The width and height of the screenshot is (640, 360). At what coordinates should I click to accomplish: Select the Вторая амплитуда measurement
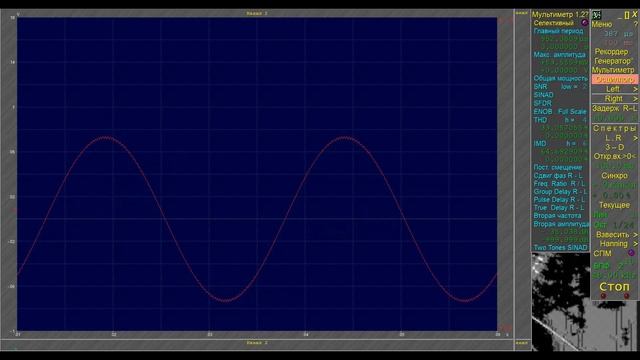[x=561, y=224]
